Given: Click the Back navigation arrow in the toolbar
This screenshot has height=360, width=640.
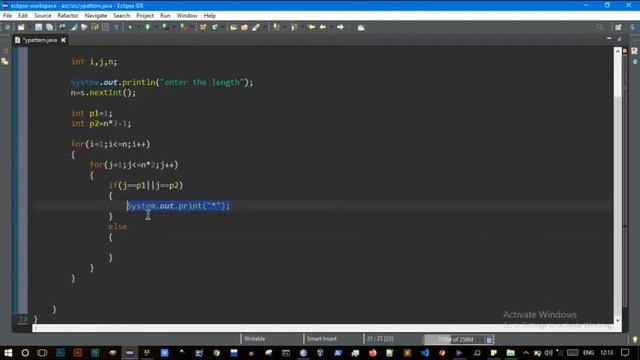Looking at the screenshot, I should [322, 27].
